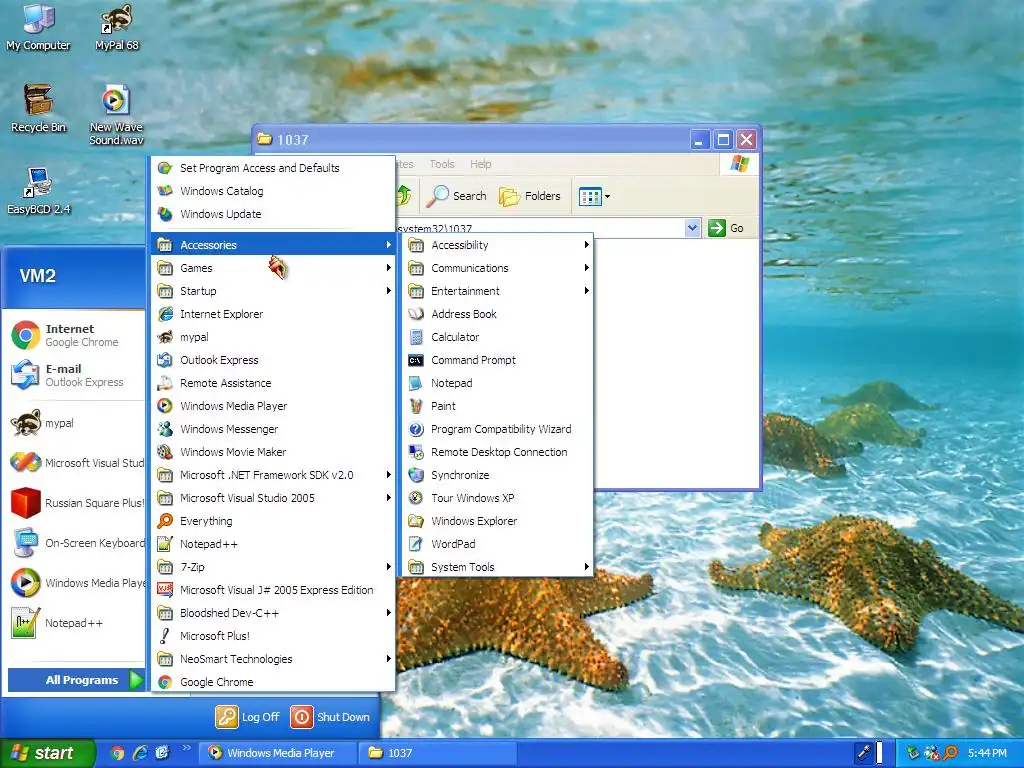This screenshot has height=768, width=1024.
Task: Open Set Program Access and Defaults
Action: [273, 168]
